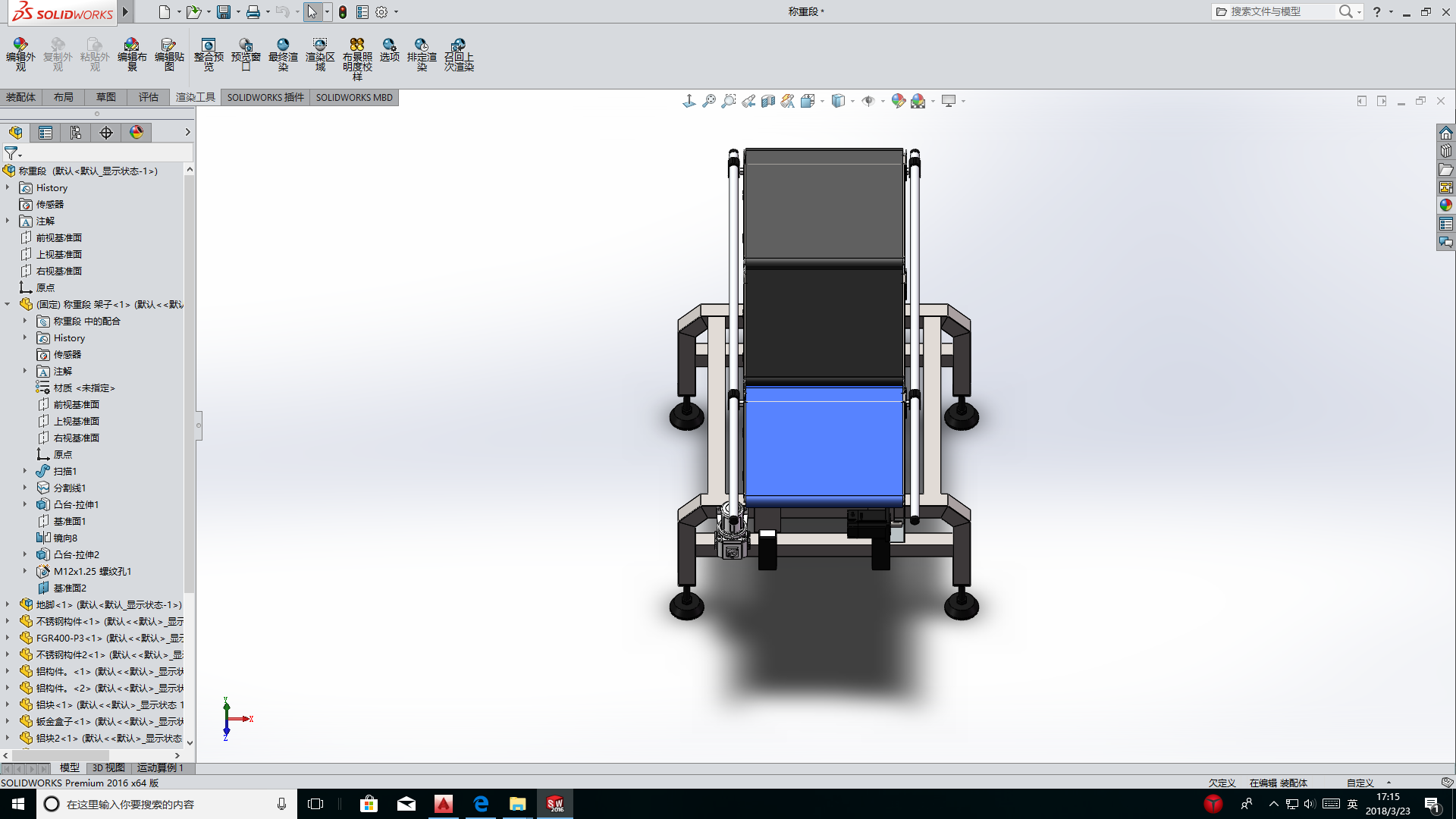Open PhotoView 360 Options
The image size is (1456, 819).
[x=389, y=53]
